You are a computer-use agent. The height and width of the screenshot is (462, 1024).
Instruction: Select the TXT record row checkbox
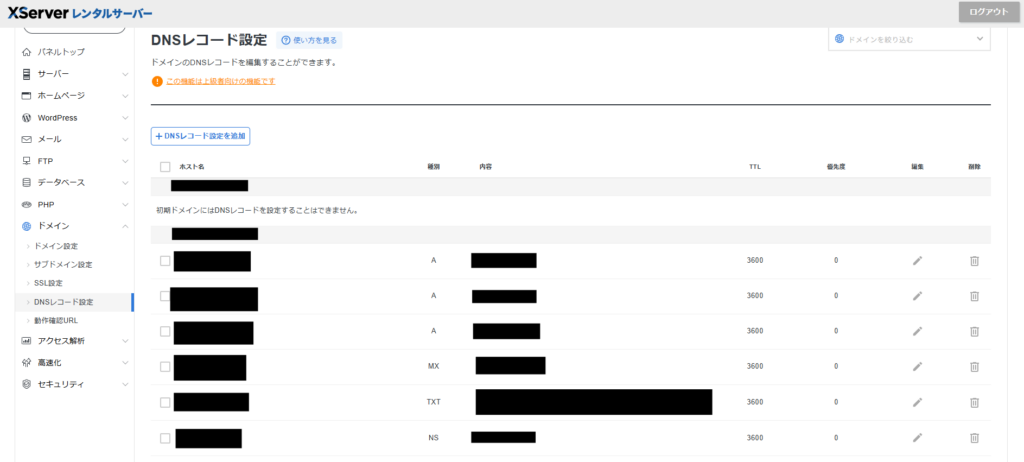(x=165, y=402)
